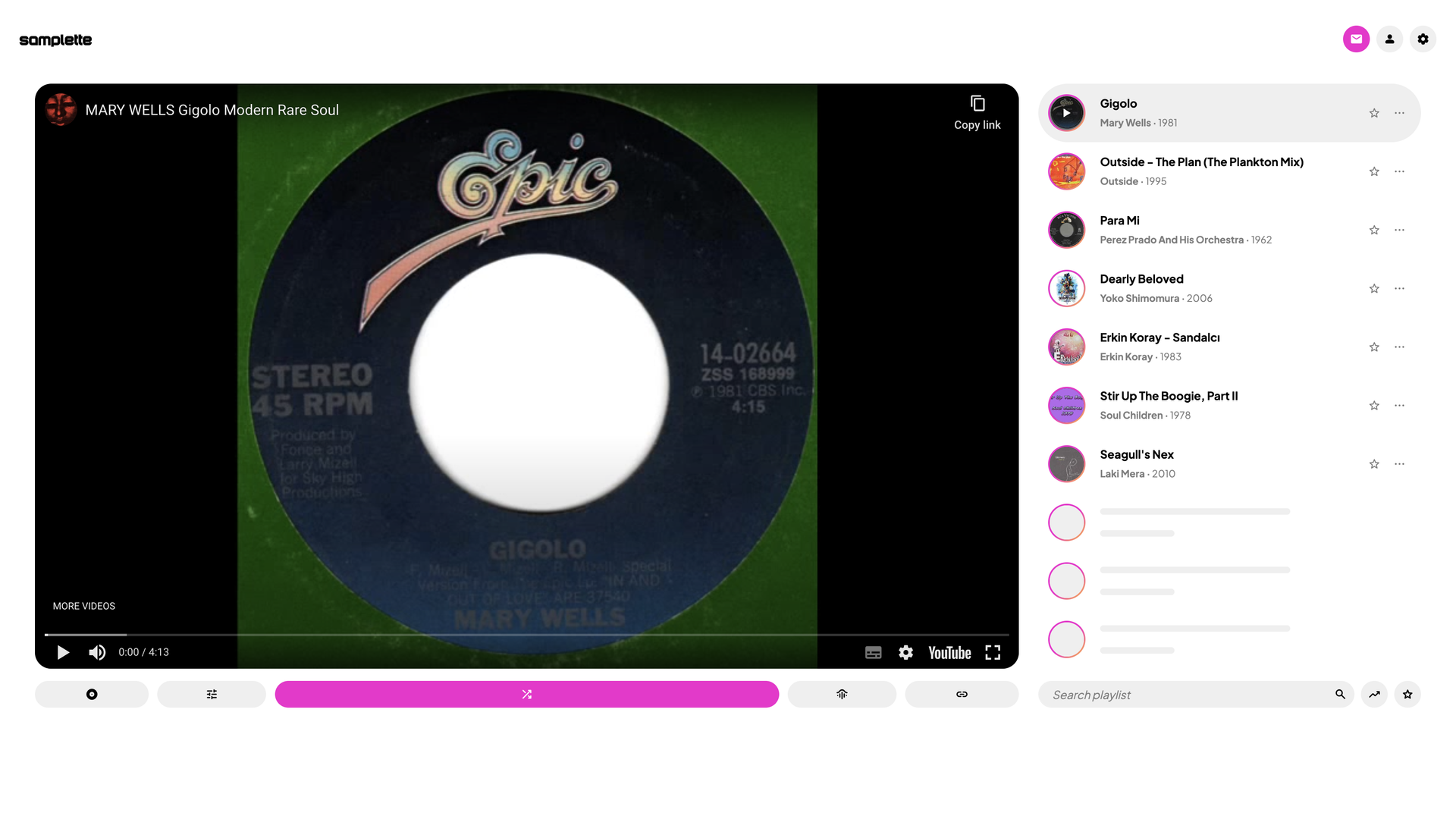Image resolution: width=1456 pixels, height=819 pixels.
Task: Open more options for Stir Up The Boogie
Action: coord(1399,405)
